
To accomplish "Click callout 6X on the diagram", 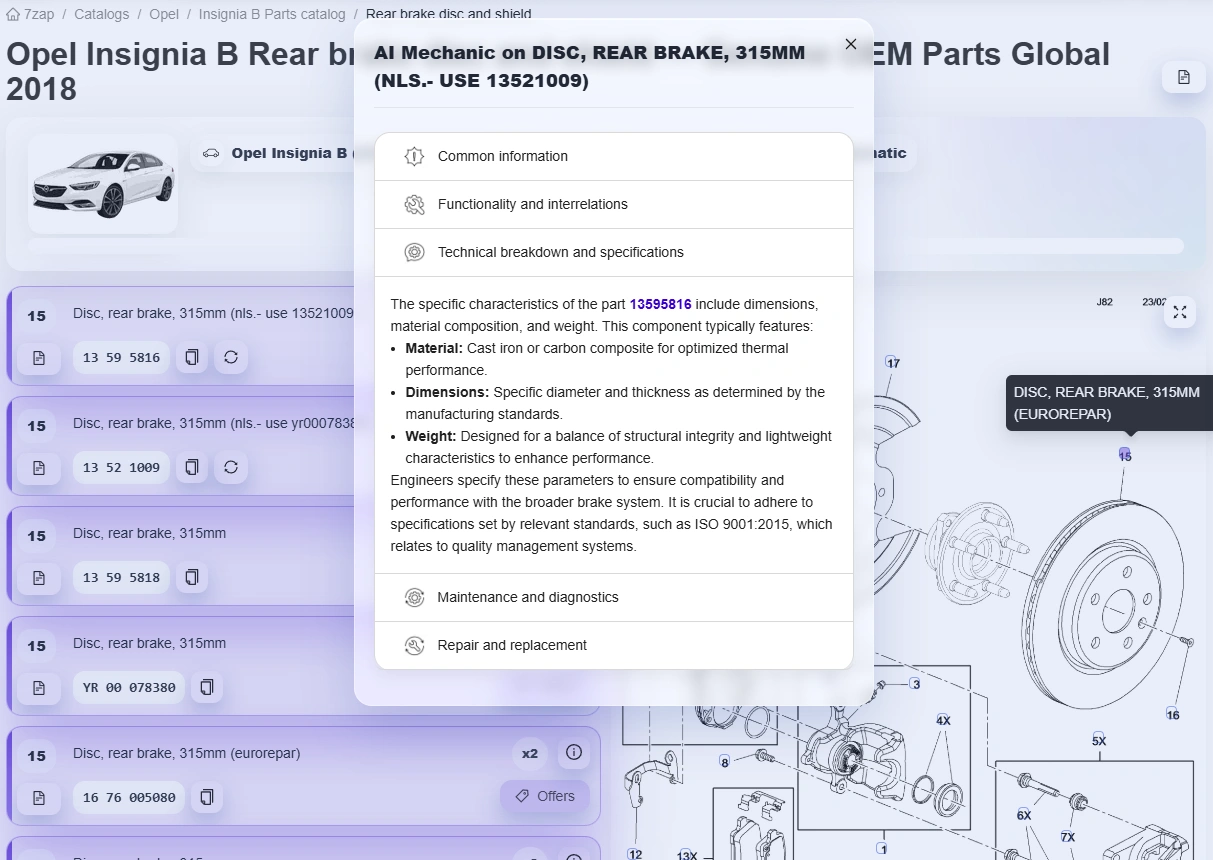I will (1024, 815).
